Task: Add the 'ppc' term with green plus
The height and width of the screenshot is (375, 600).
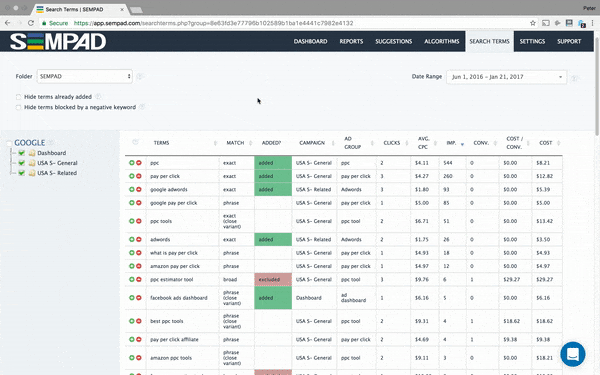Action: coord(132,163)
